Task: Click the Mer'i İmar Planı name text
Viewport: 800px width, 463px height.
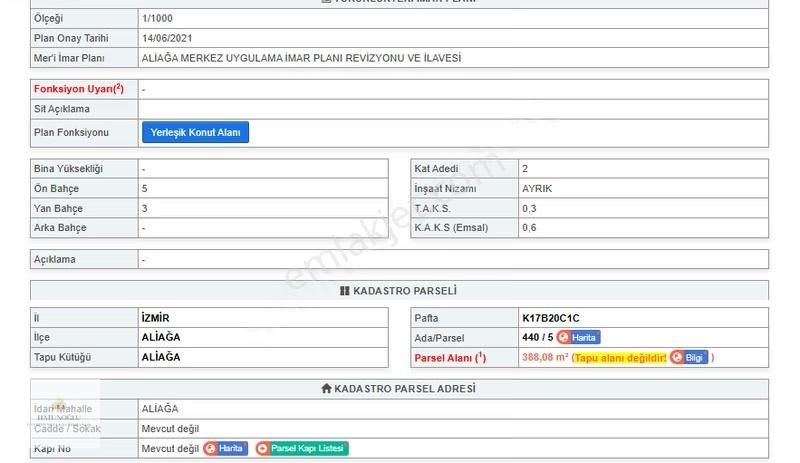Action: [x=302, y=58]
